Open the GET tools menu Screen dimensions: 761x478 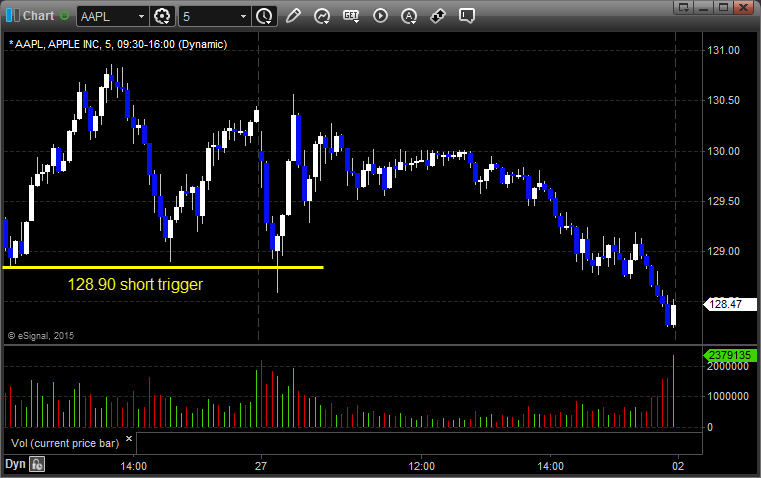click(x=351, y=16)
